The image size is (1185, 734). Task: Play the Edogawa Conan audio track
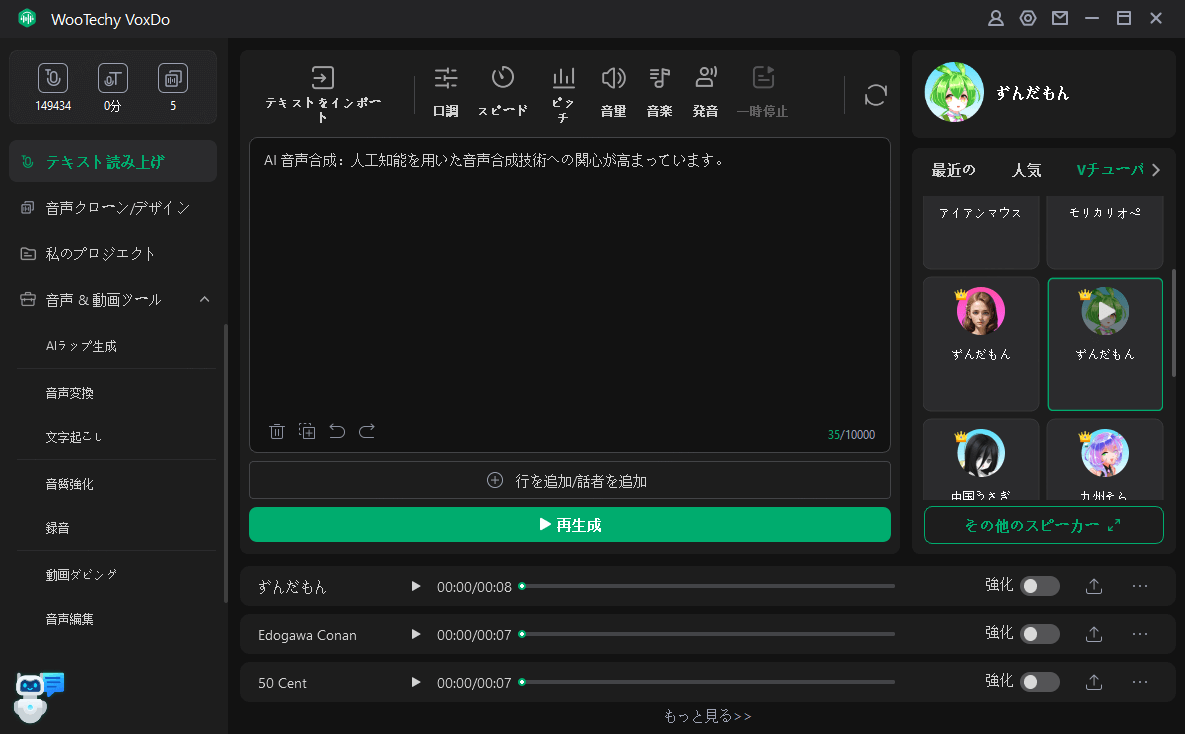[416, 634]
